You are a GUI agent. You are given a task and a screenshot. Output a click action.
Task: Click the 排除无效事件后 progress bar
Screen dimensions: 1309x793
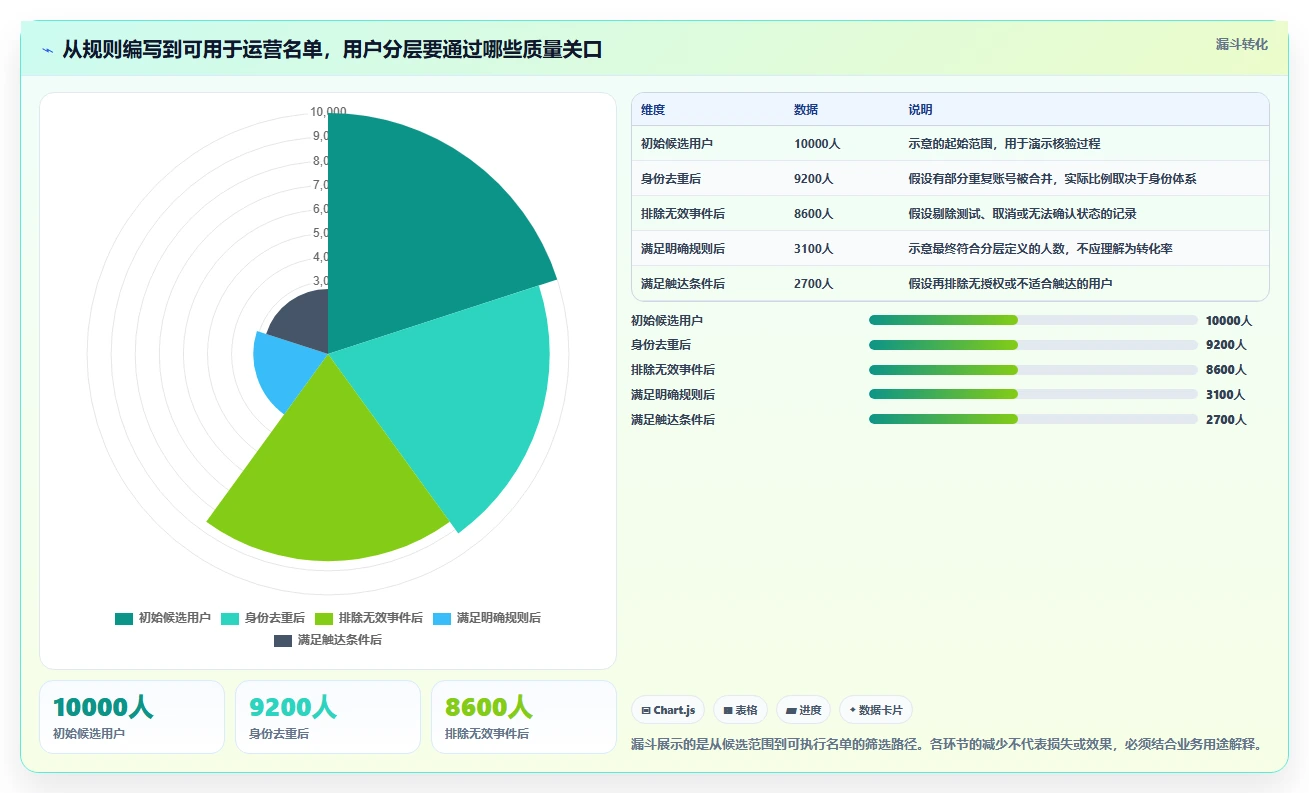pyautogui.click(x=1033, y=369)
